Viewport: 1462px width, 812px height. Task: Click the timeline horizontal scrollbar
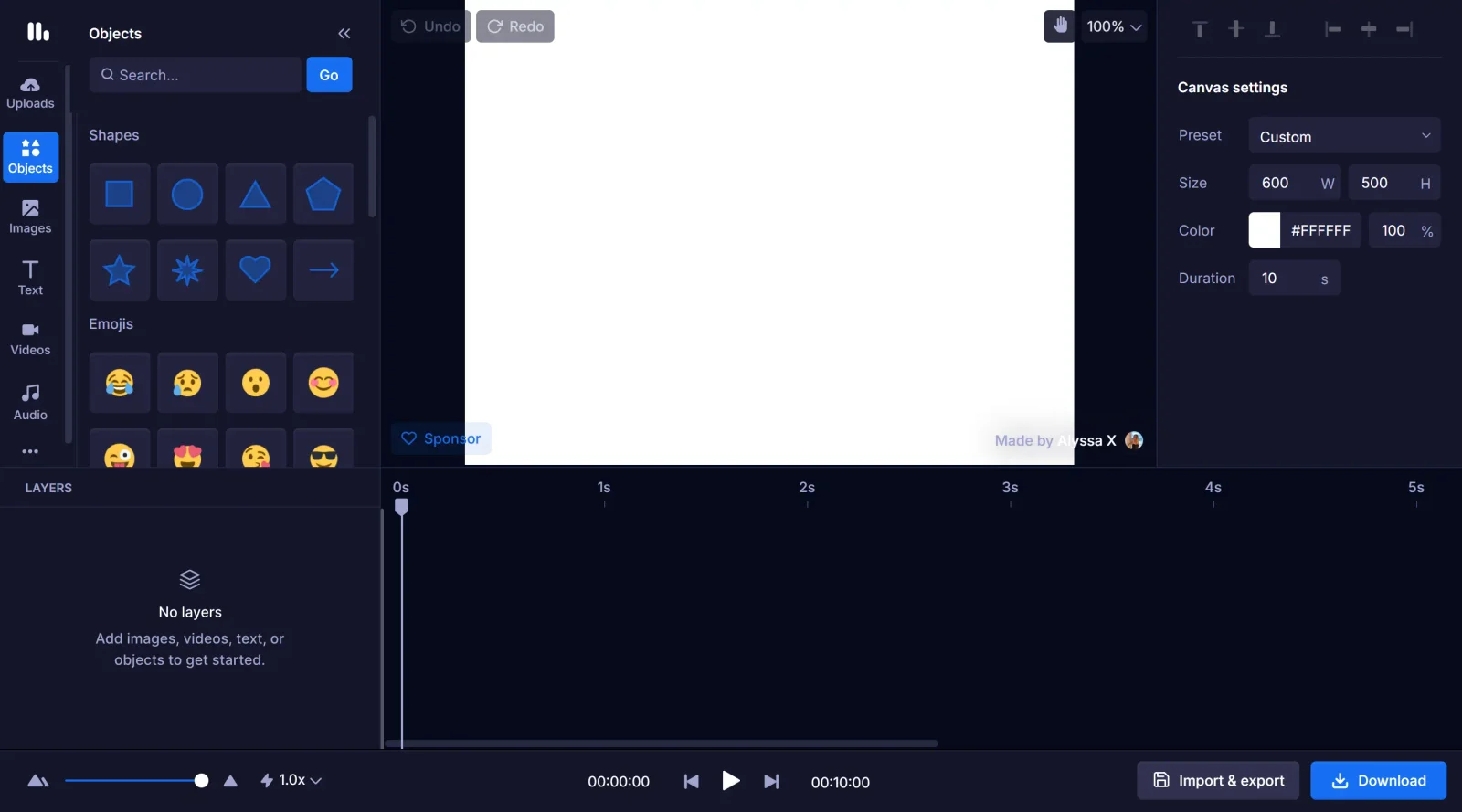coord(662,743)
